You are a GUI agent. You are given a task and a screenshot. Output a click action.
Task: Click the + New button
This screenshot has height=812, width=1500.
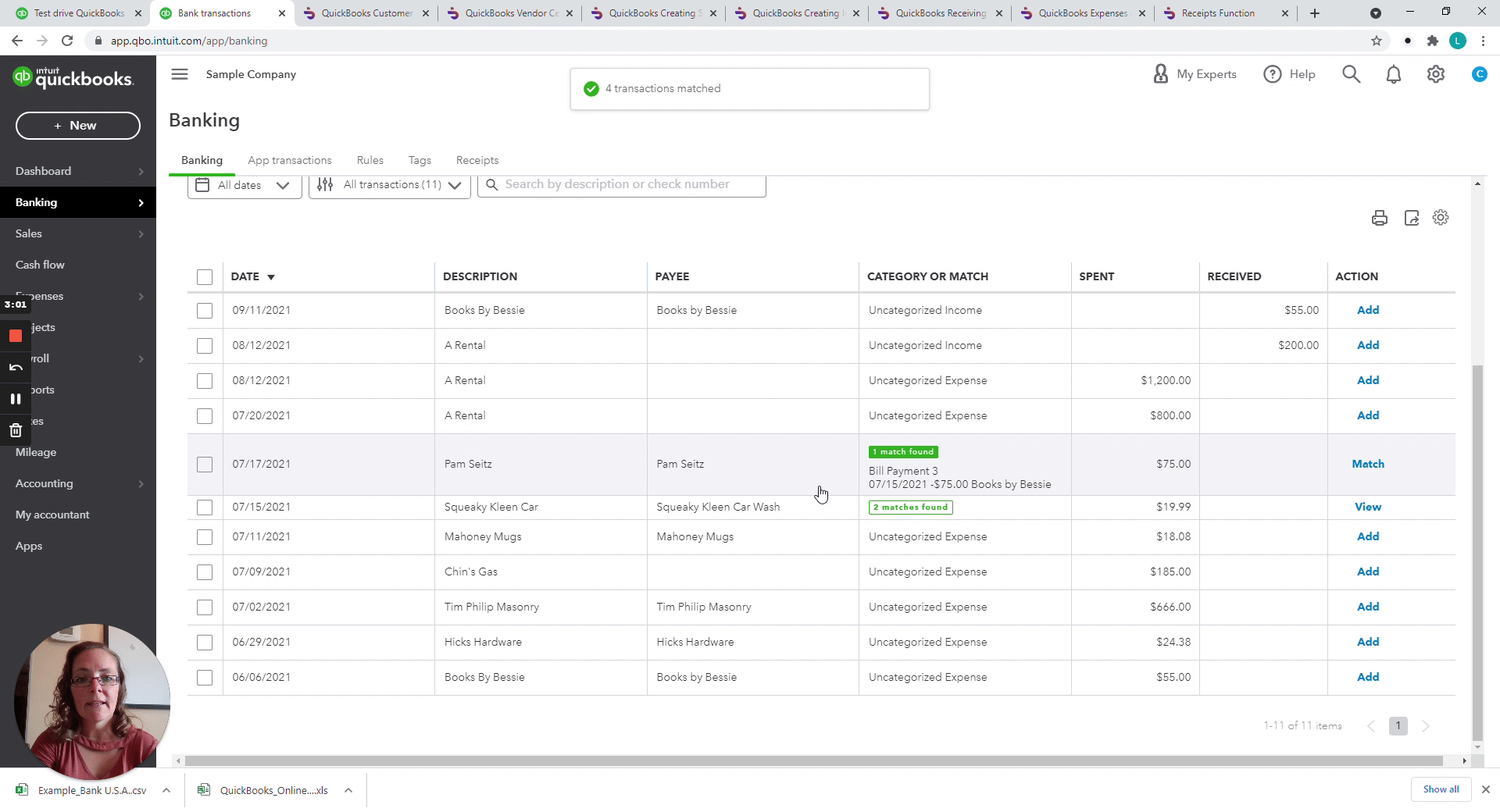78,126
